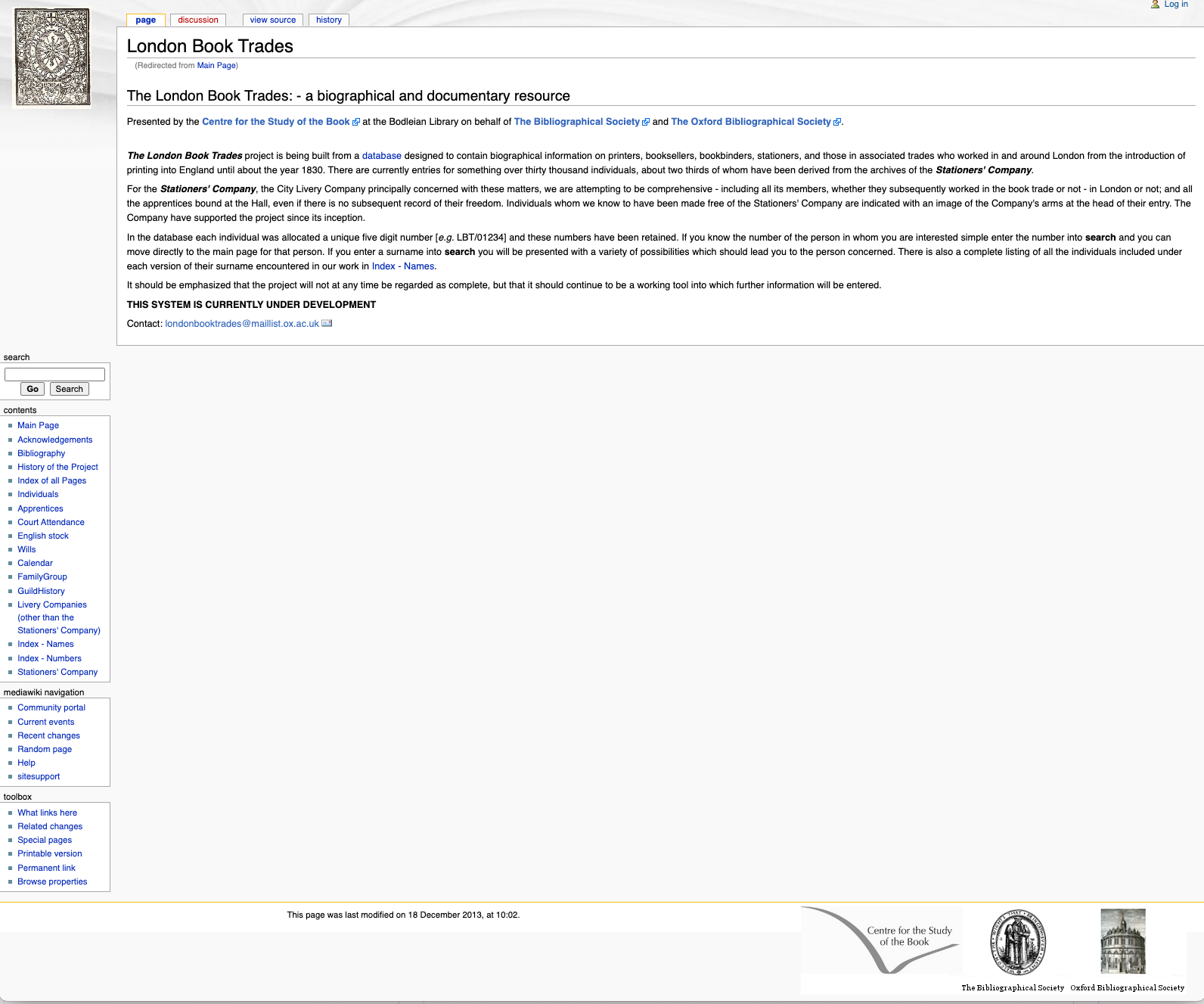Click the search input field
This screenshot has width=1204, height=1004.
(54, 375)
